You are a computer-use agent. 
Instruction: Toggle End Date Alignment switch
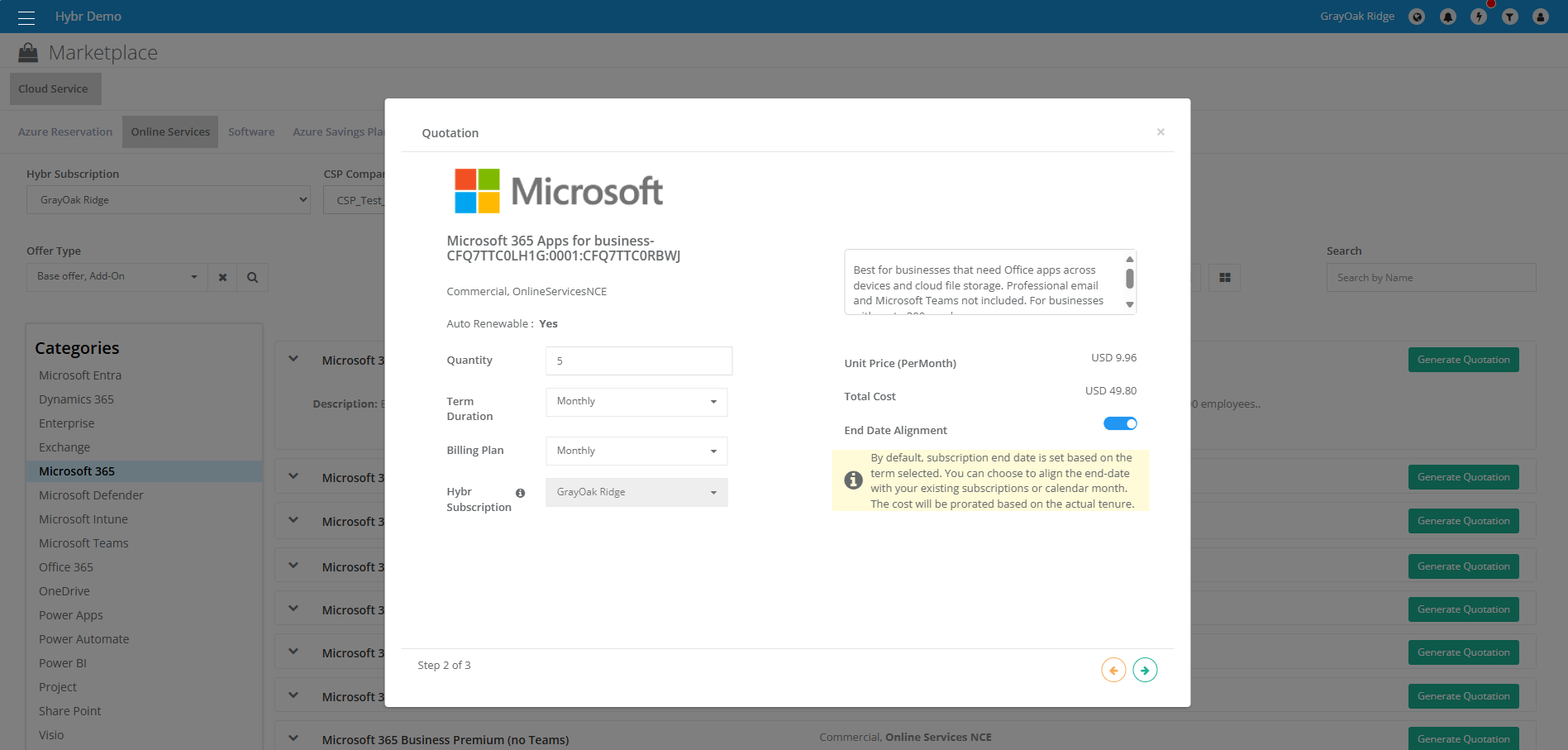(x=1120, y=423)
